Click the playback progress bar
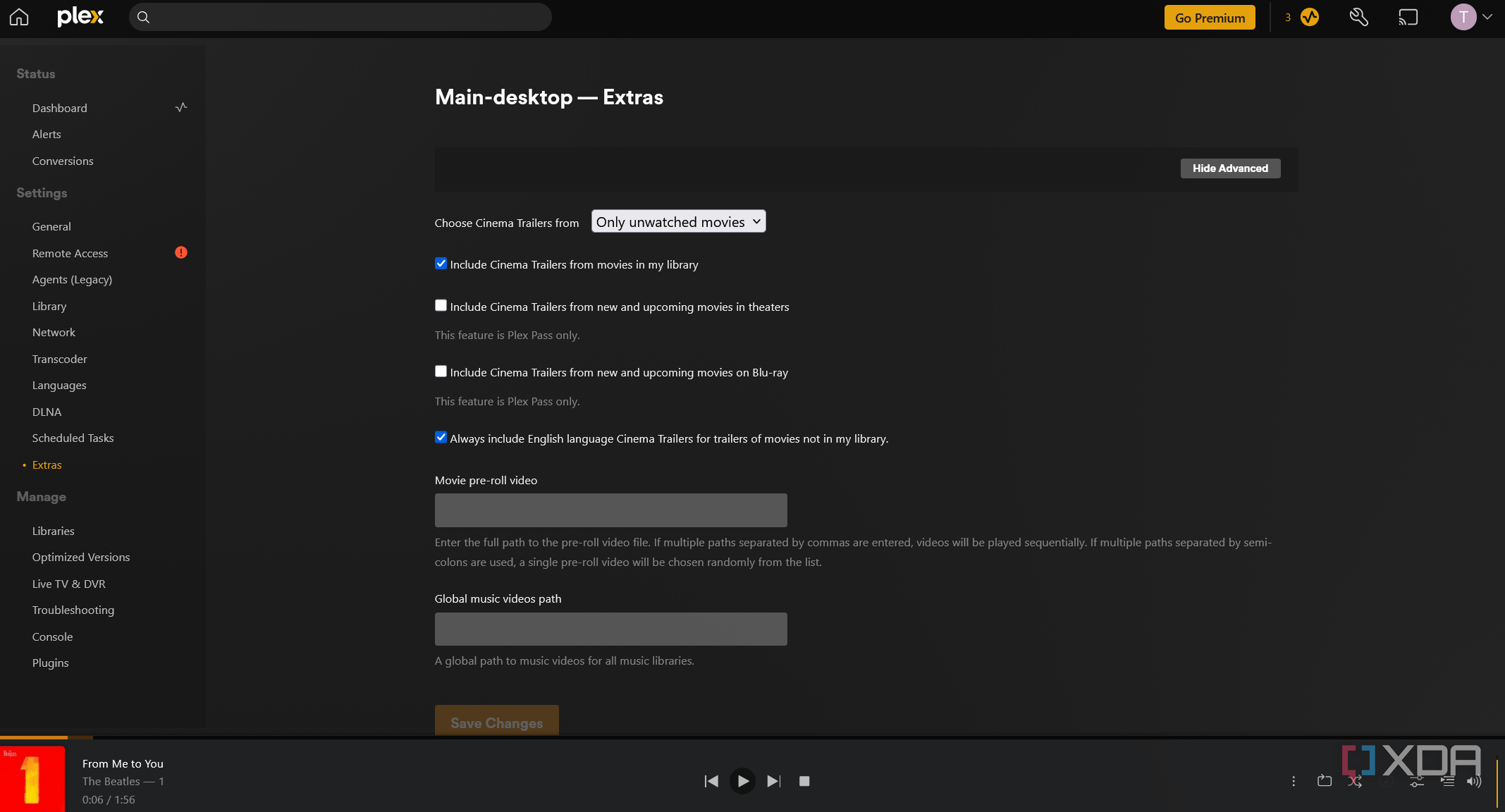 (x=752, y=737)
